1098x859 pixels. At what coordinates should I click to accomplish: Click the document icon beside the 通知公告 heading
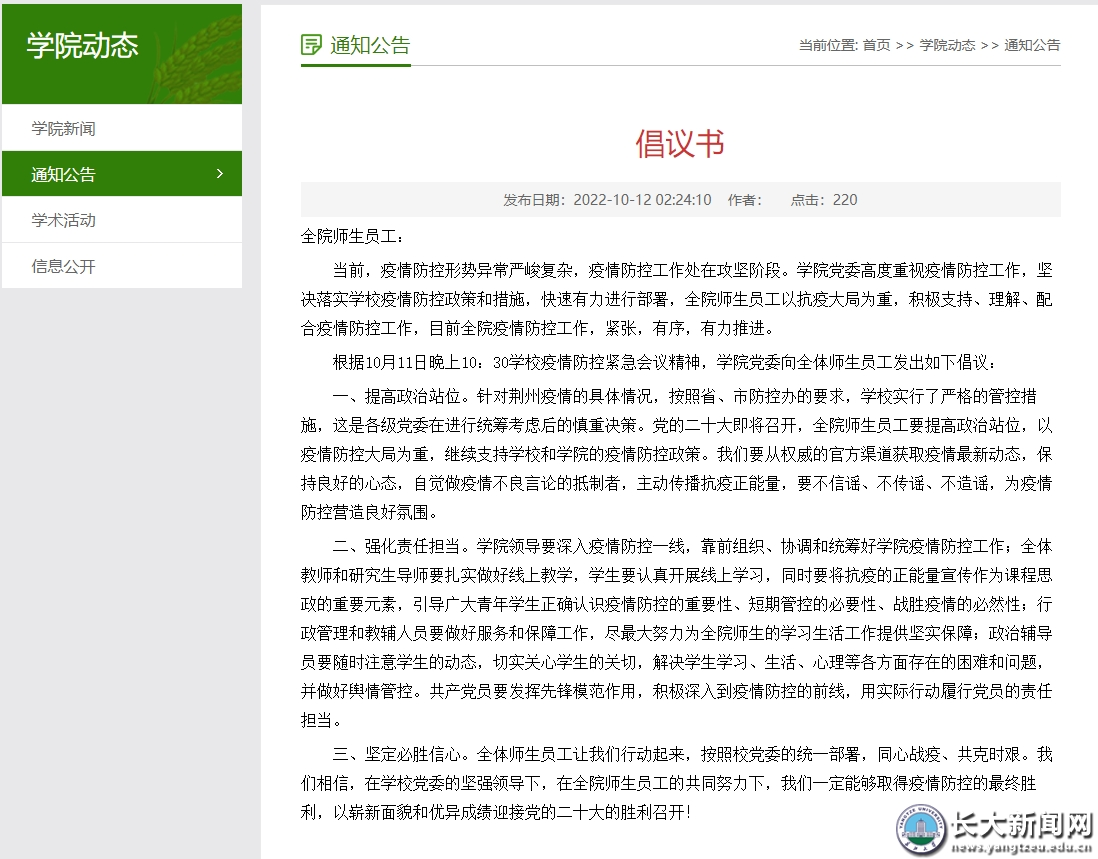[312, 45]
